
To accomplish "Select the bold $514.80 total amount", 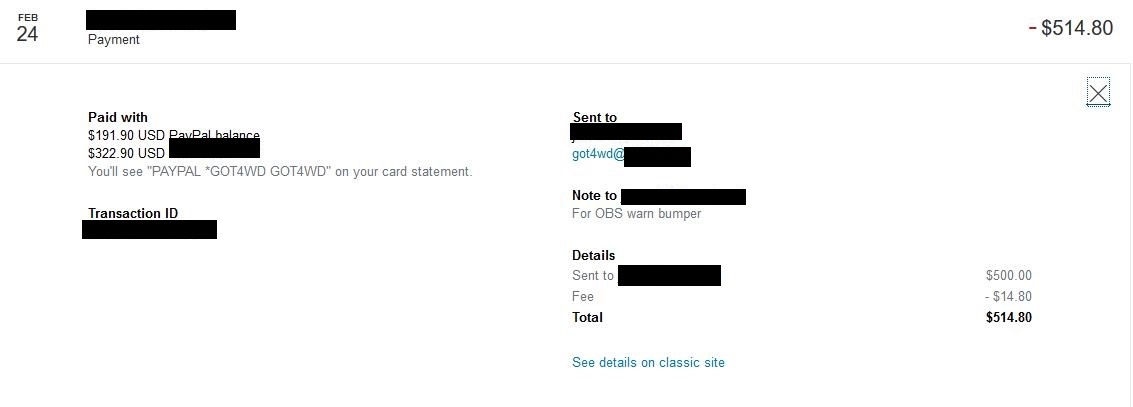I will click(1009, 317).
